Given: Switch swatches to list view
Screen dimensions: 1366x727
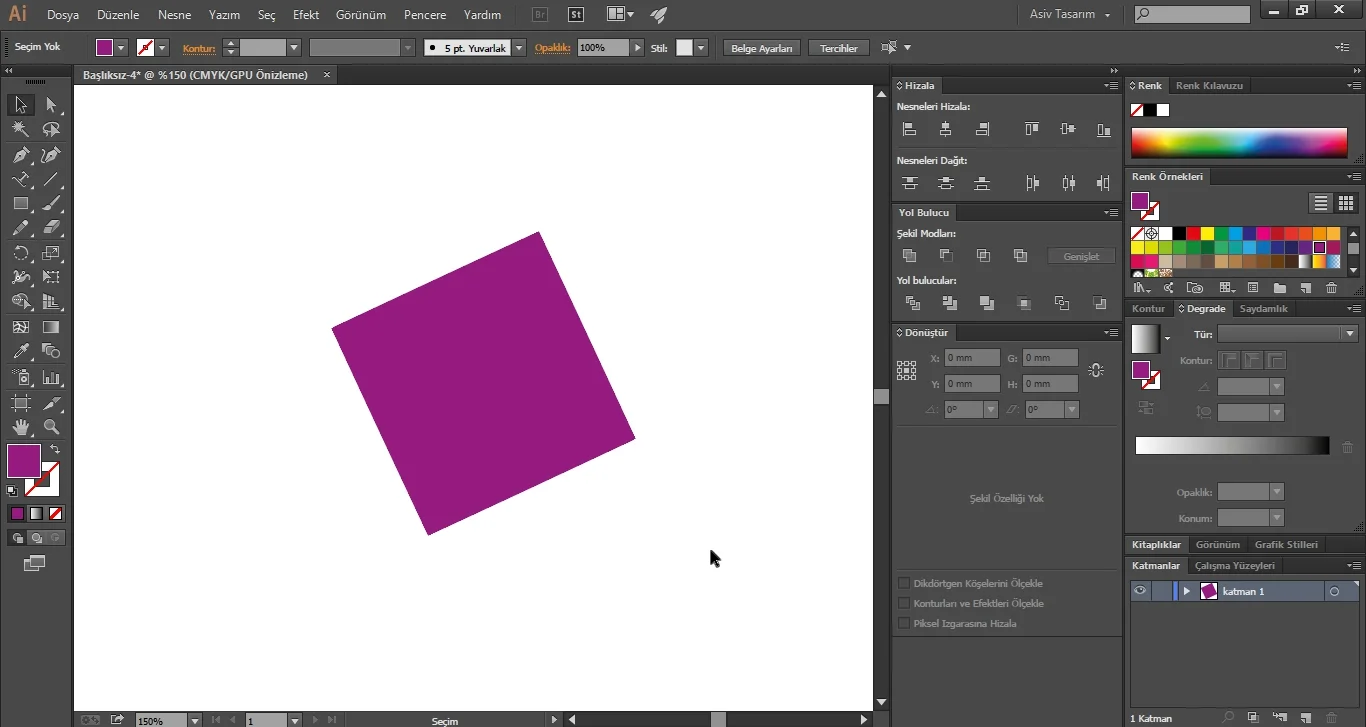Looking at the screenshot, I should coord(1321,203).
